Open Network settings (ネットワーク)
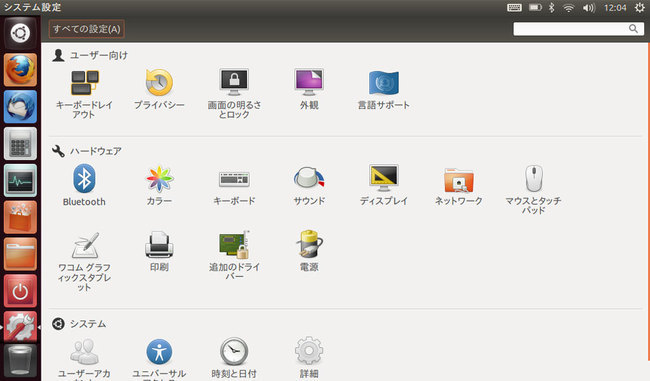 (458, 185)
